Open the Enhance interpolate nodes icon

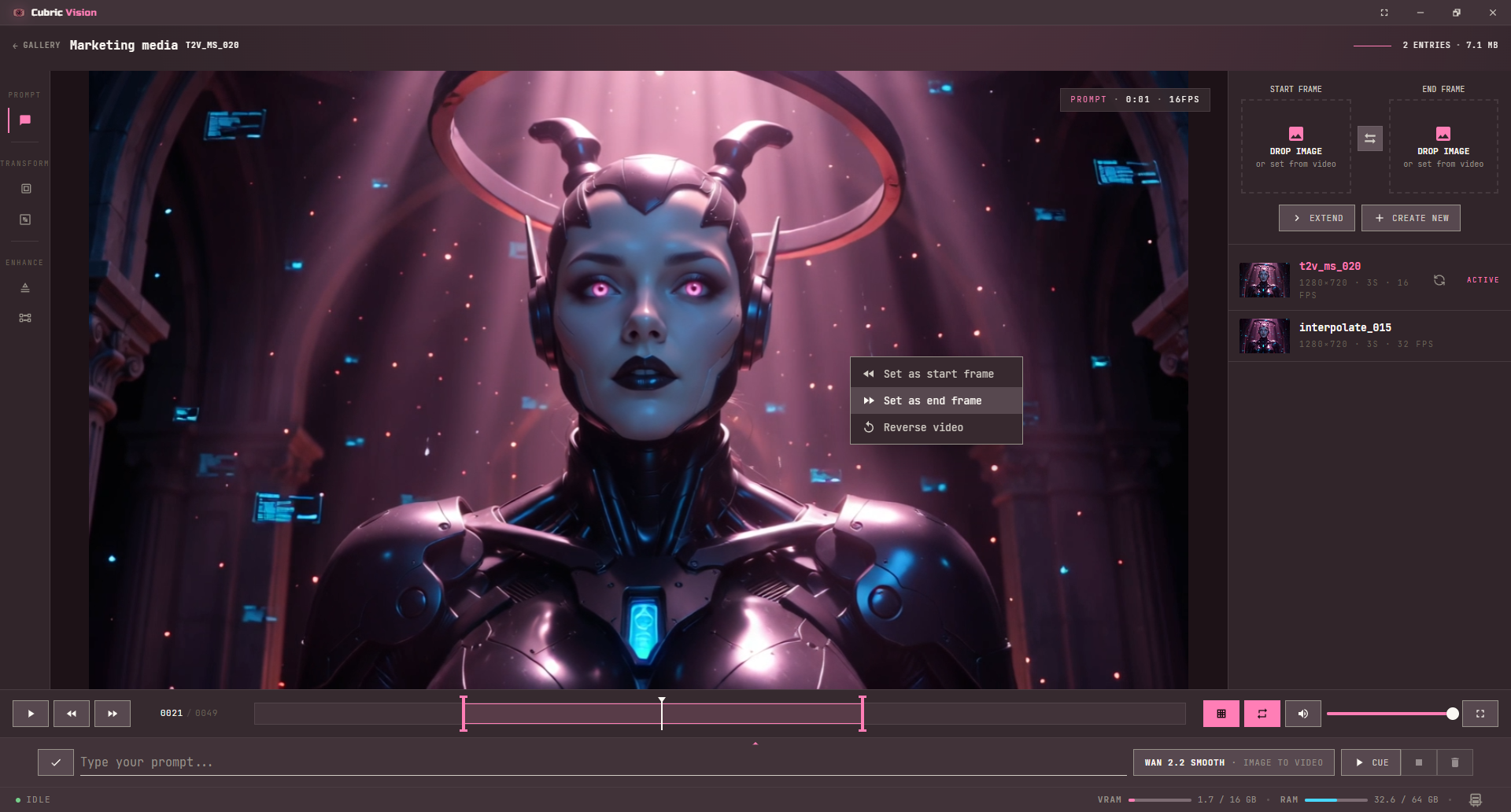point(25,318)
